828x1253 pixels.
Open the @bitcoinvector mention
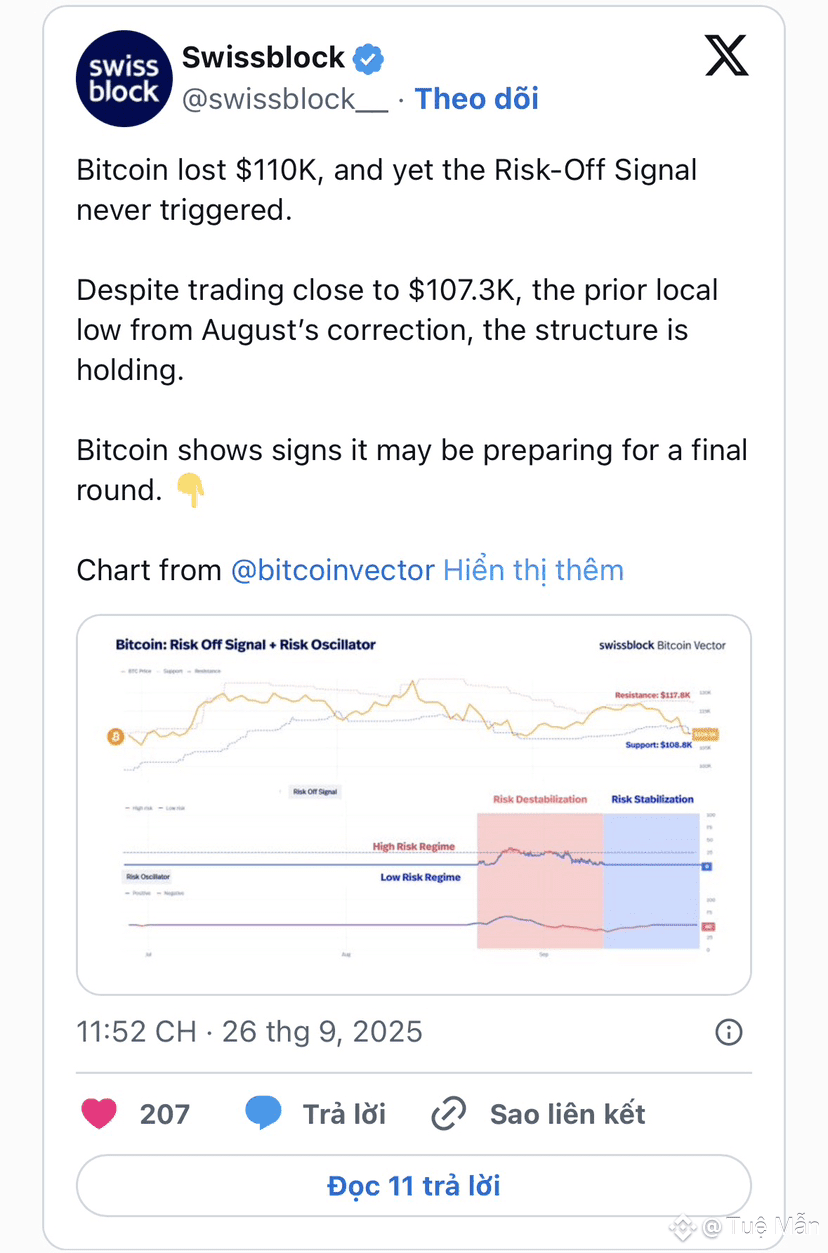point(333,570)
